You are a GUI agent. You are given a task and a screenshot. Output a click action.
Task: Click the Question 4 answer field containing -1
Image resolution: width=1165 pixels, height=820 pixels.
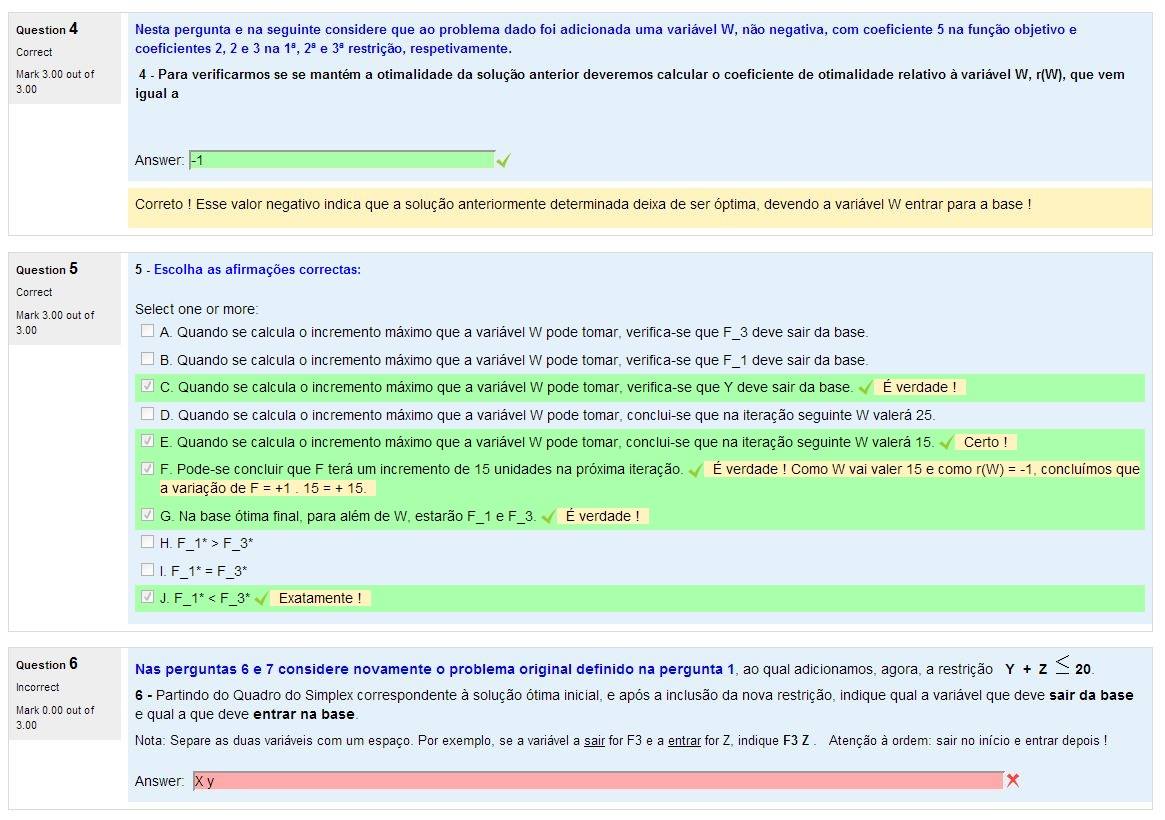point(342,160)
